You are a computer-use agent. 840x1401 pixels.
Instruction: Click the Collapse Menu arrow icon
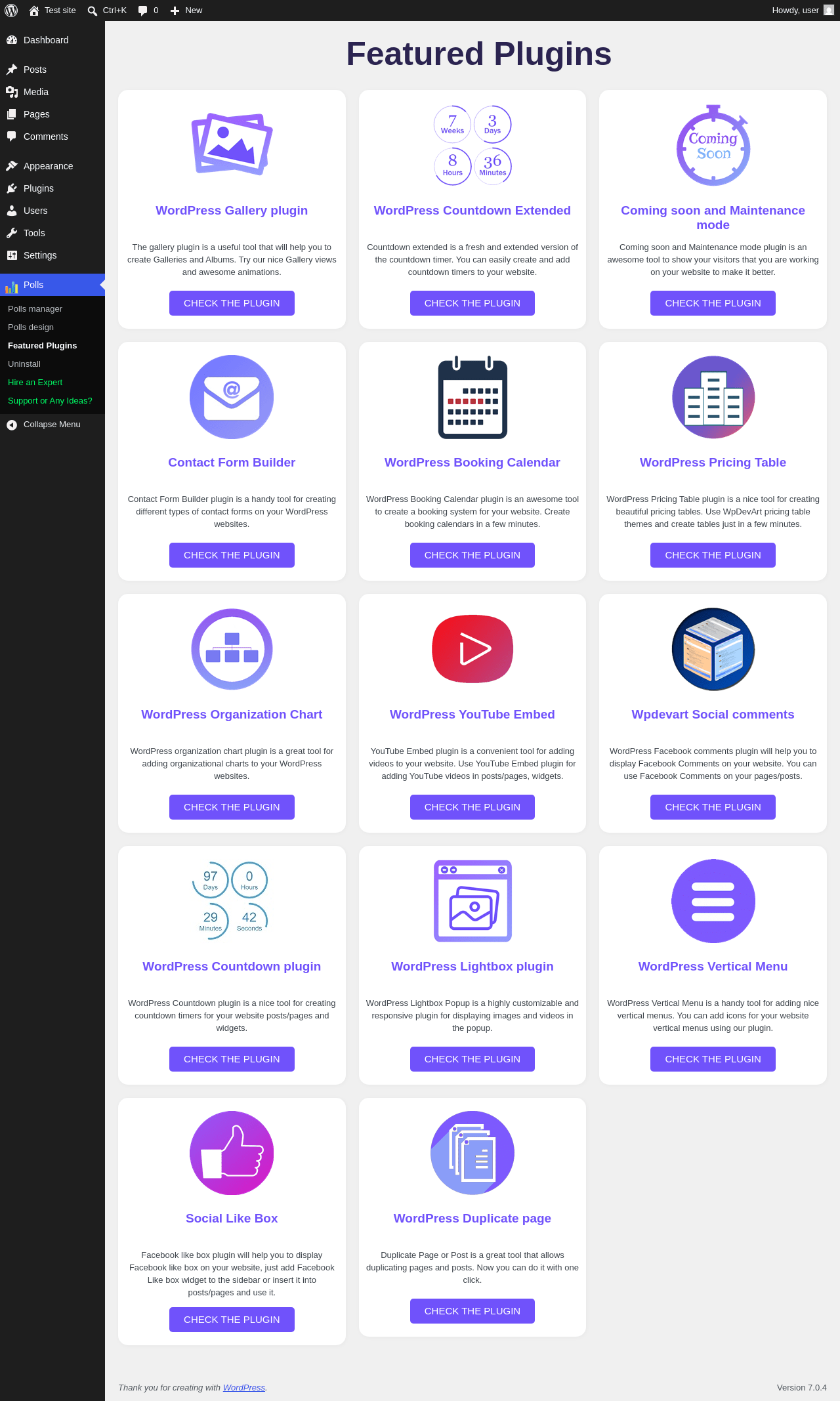coord(12,425)
